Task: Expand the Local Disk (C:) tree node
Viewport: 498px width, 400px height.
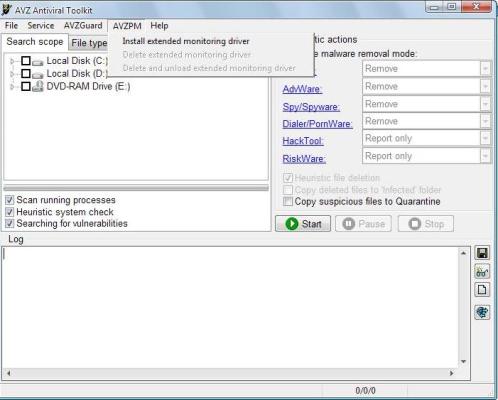Action: [x=12, y=61]
